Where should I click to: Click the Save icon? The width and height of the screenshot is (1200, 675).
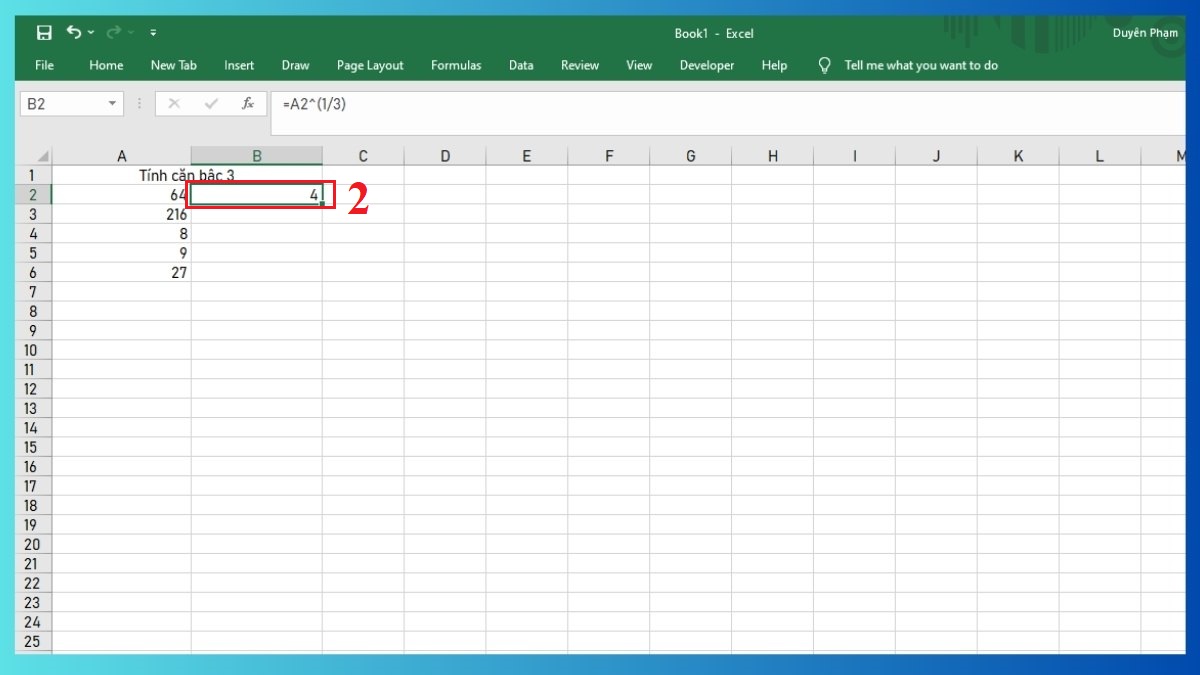point(44,32)
